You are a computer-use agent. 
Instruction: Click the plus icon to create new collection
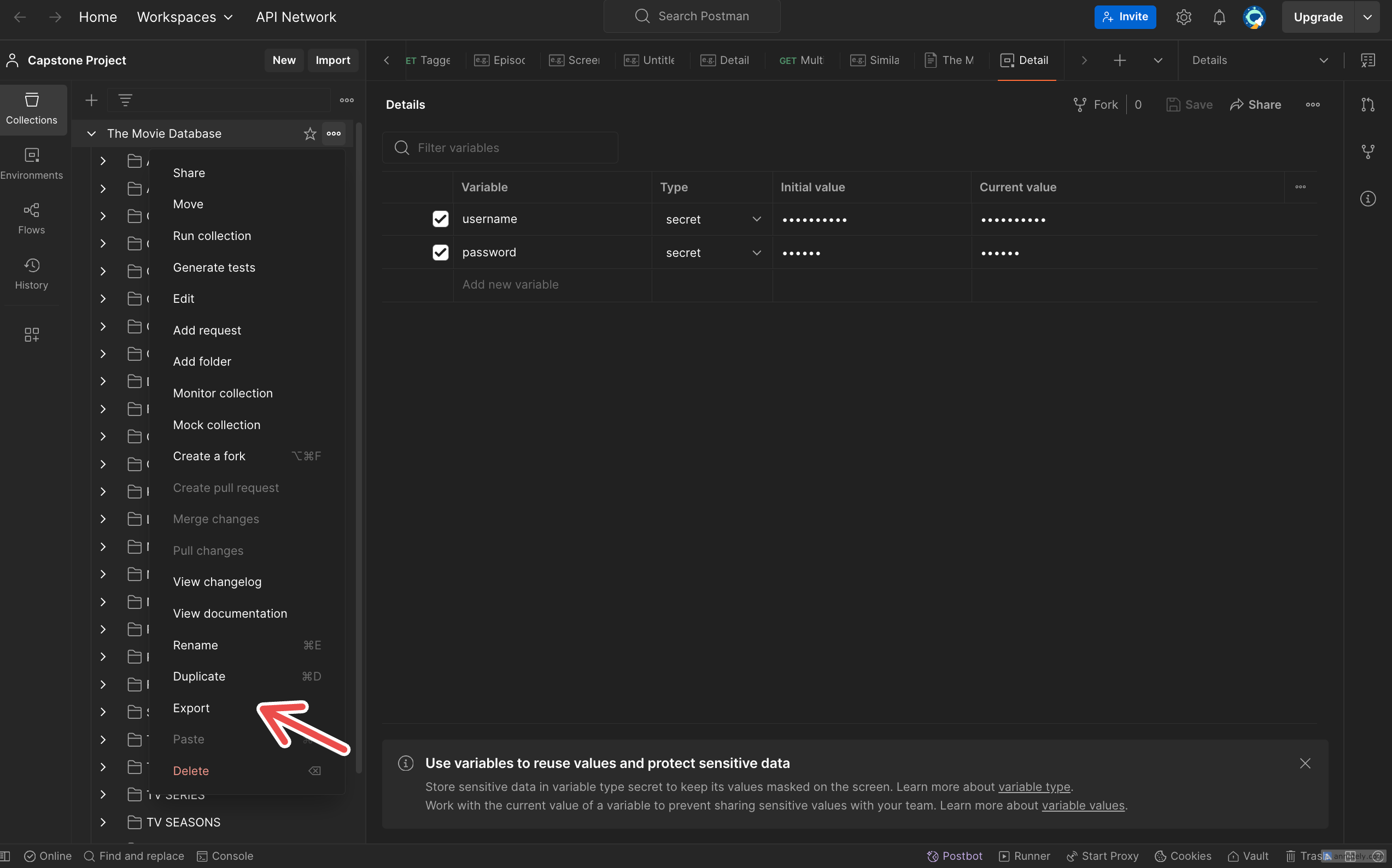(x=91, y=101)
